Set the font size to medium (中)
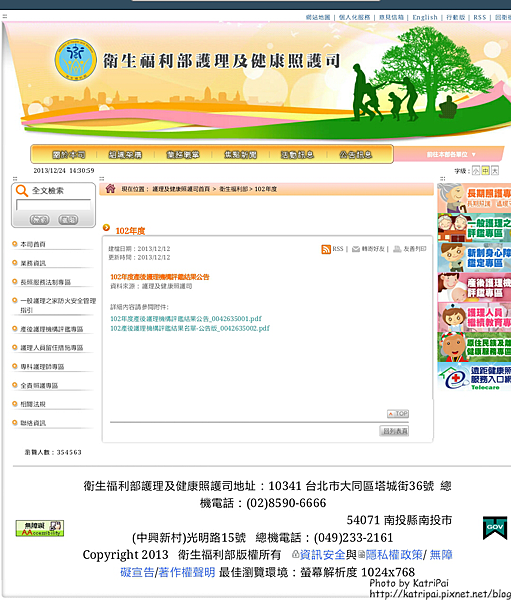The height and width of the screenshot is (600, 511). [485, 171]
